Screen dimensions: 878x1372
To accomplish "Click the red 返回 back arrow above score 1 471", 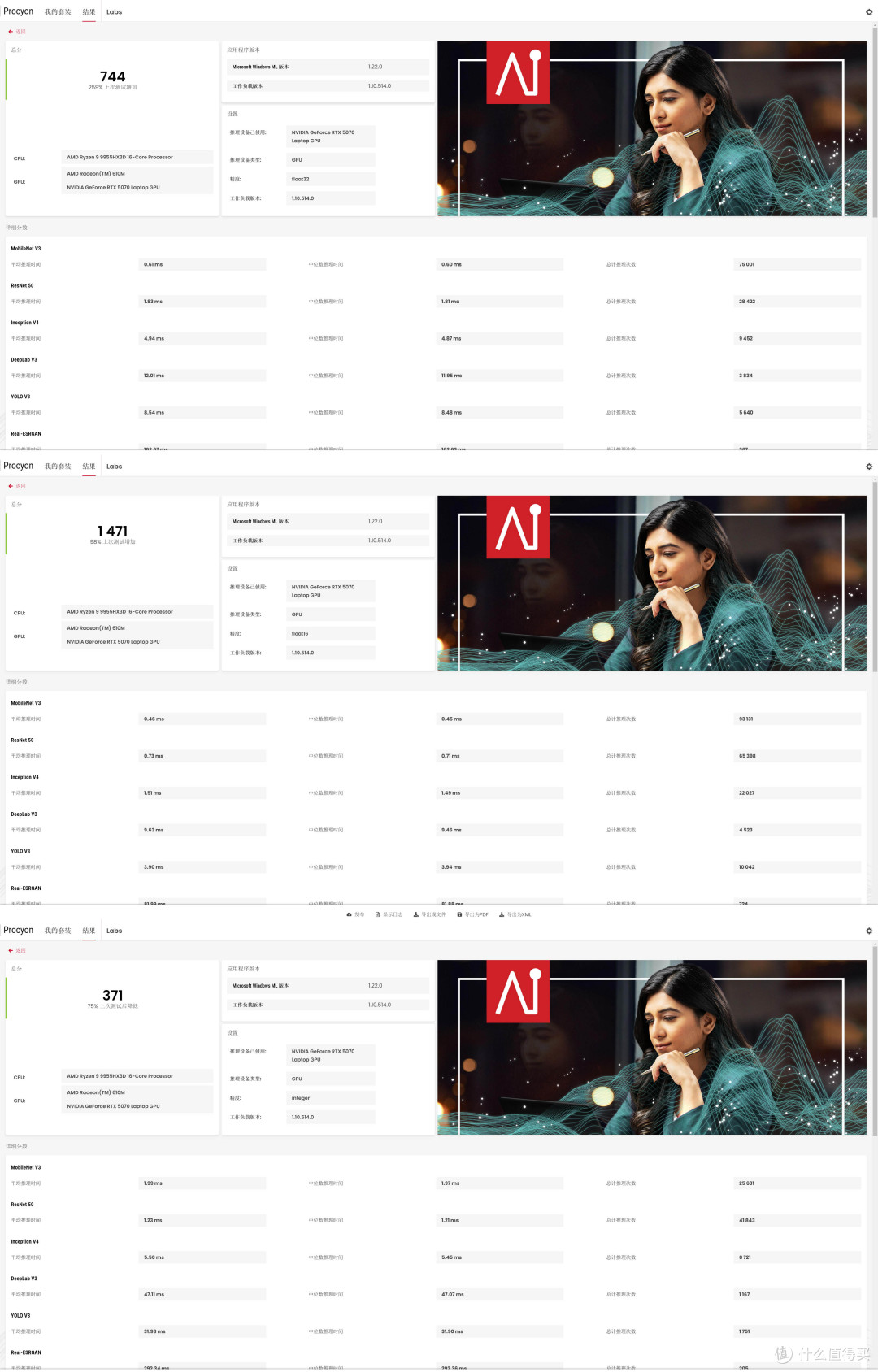I will click(x=17, y=486).
